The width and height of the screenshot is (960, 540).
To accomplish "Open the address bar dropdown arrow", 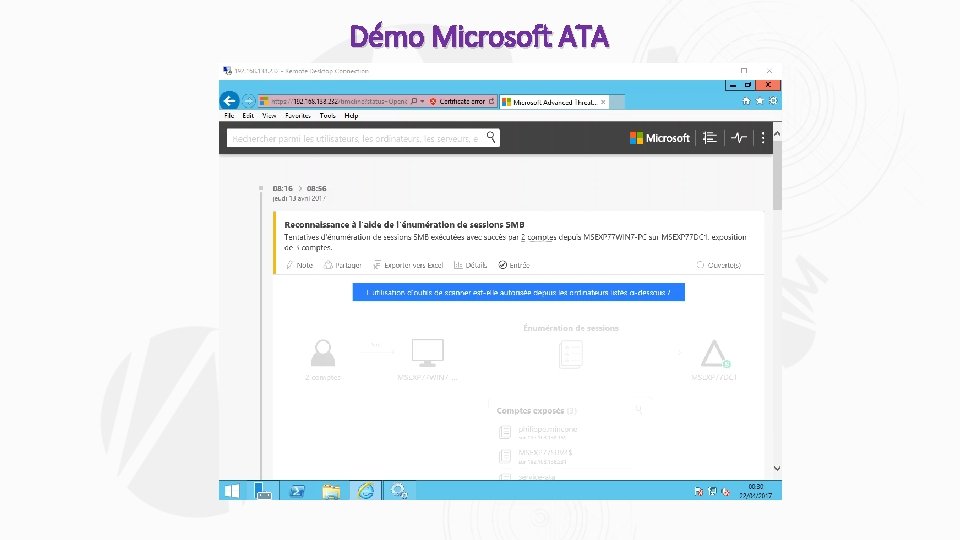I will click(422, 101).
